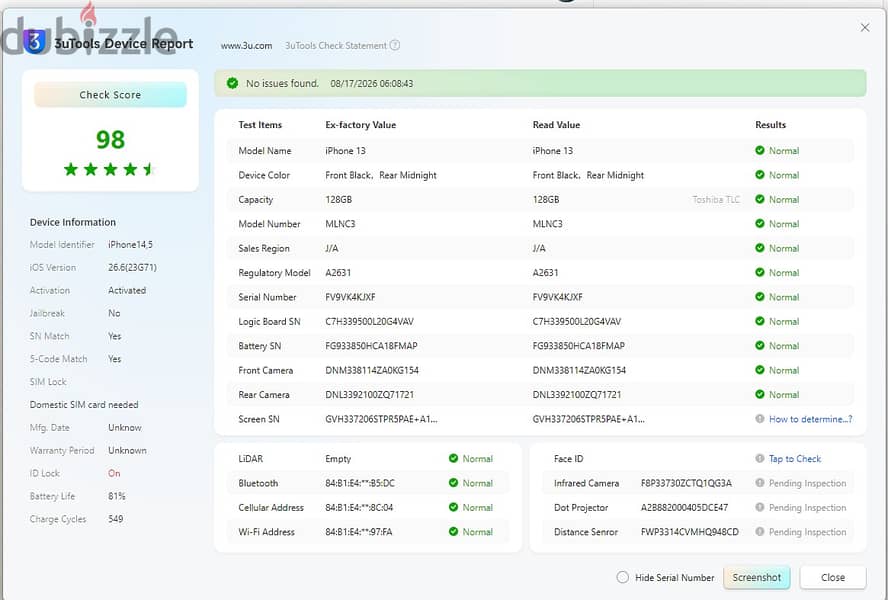Click the Cellular Address Normal check icon
This screenshot has width=888, height=600.
[453, 507]
